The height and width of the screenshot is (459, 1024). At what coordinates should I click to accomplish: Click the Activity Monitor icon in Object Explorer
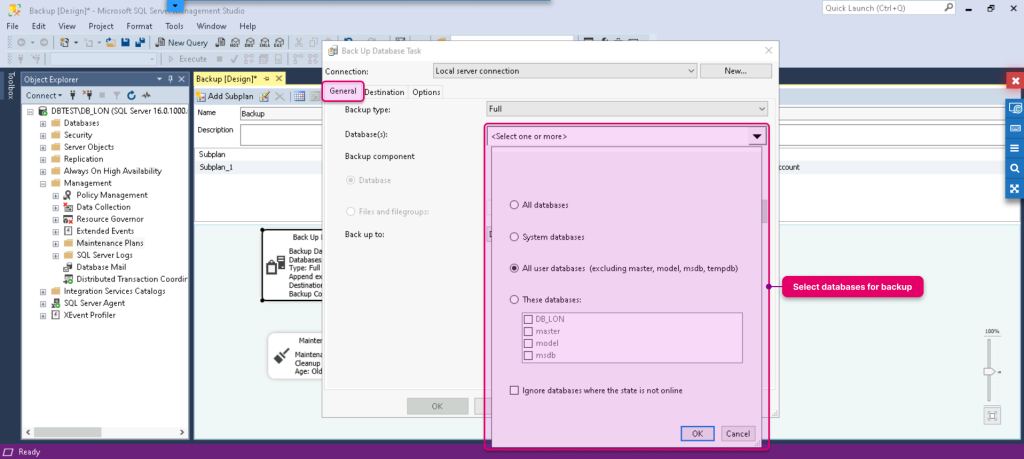click(145, 95)
